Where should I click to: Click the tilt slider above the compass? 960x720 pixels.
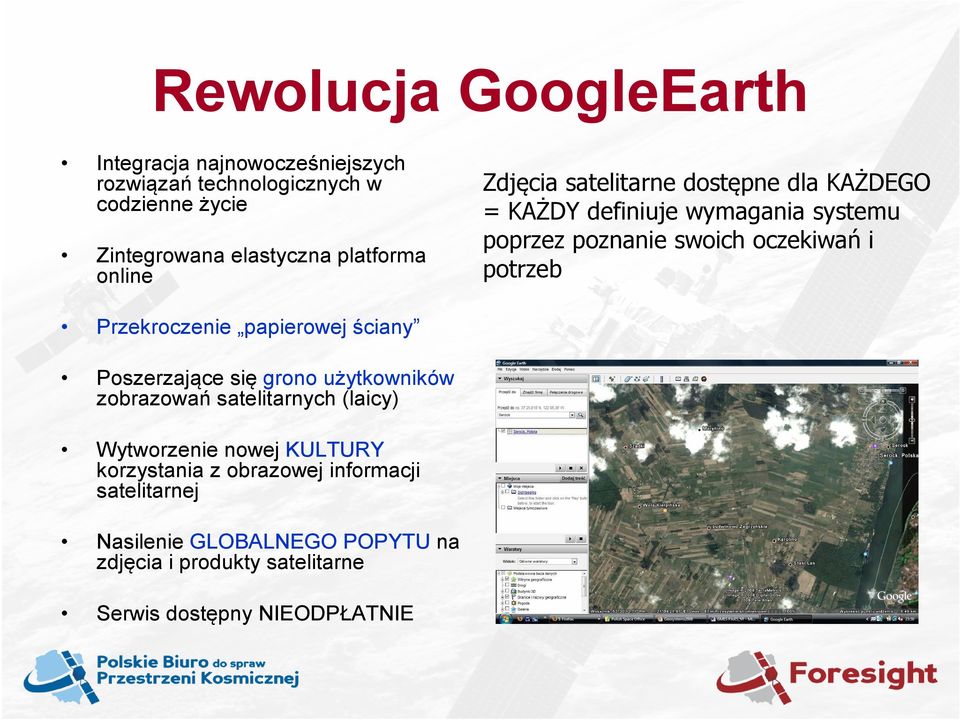(x=882, y=390)
